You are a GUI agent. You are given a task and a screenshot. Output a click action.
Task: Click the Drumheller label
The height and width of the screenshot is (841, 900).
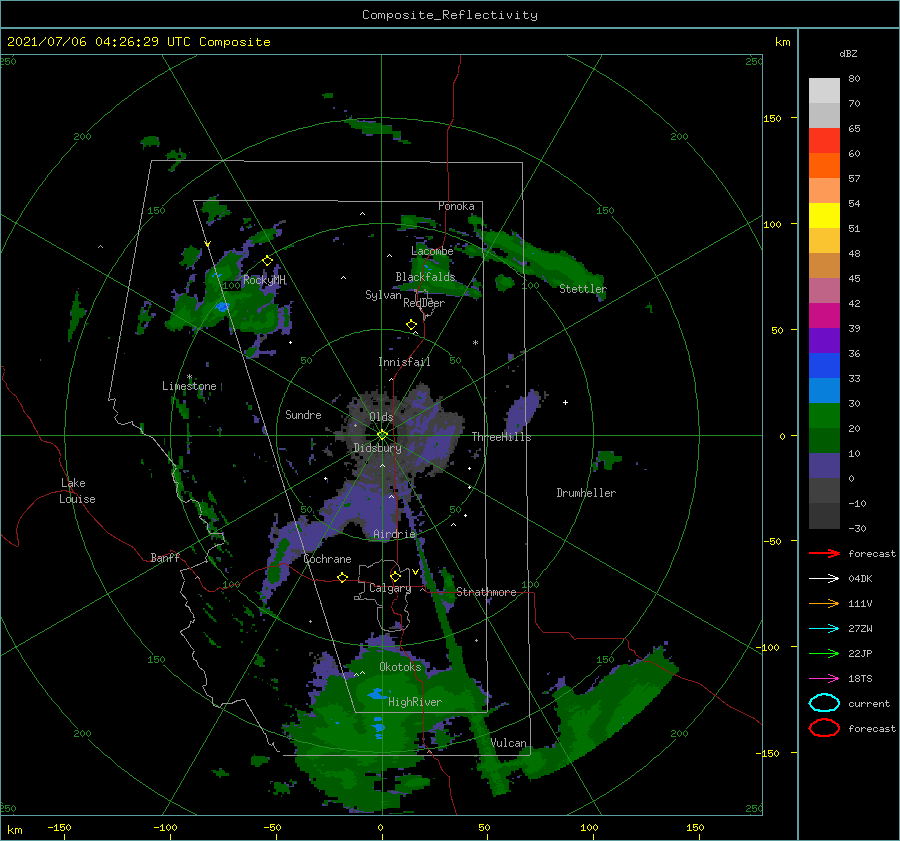pos(586,493)
